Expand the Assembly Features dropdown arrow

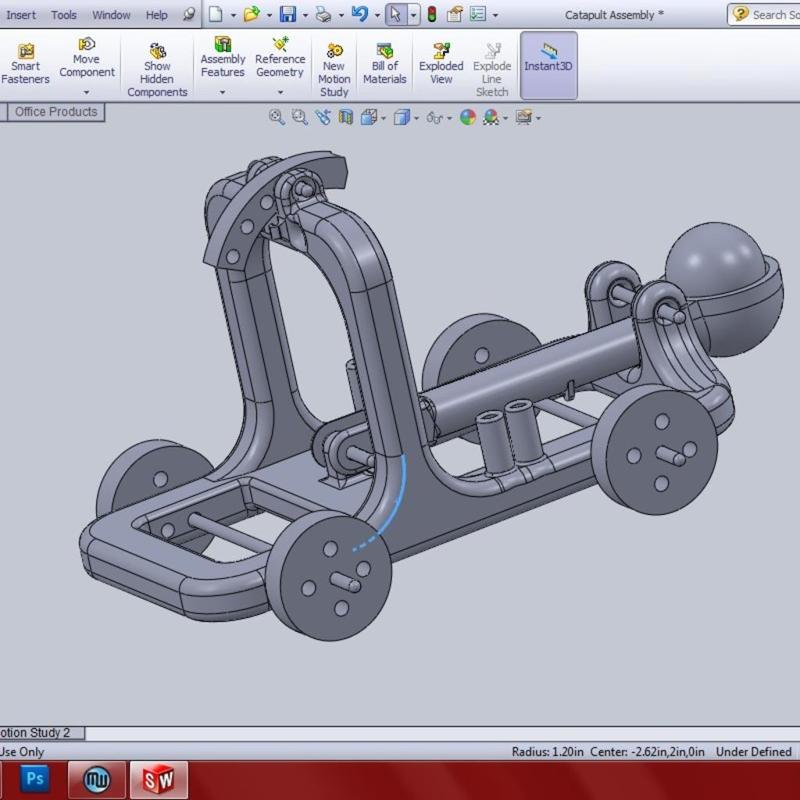pyautogui.click(x=222, y=92)
